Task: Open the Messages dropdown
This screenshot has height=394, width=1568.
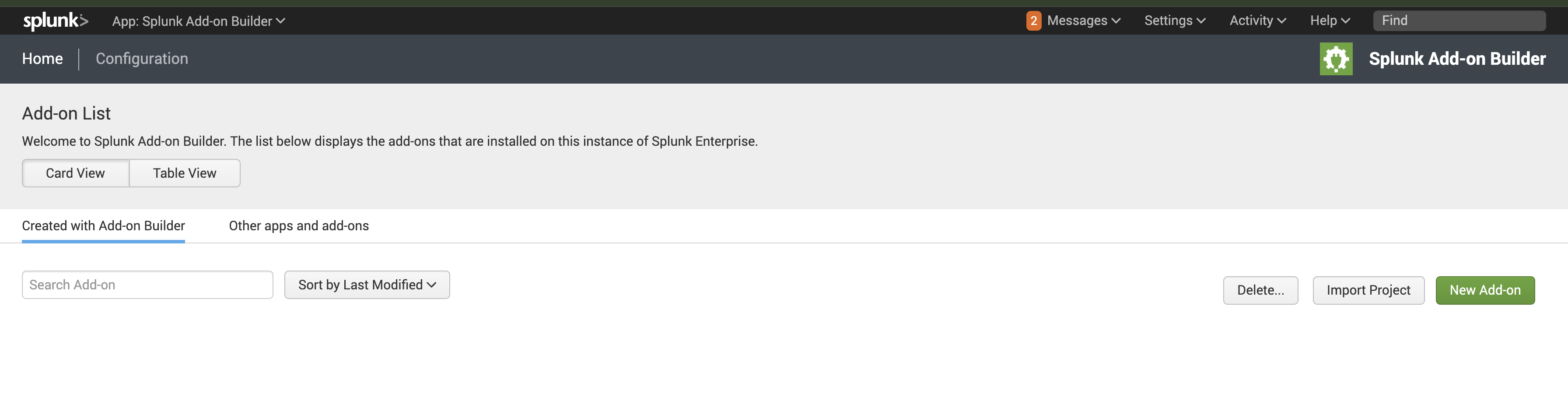Action: click(1078, 20)
